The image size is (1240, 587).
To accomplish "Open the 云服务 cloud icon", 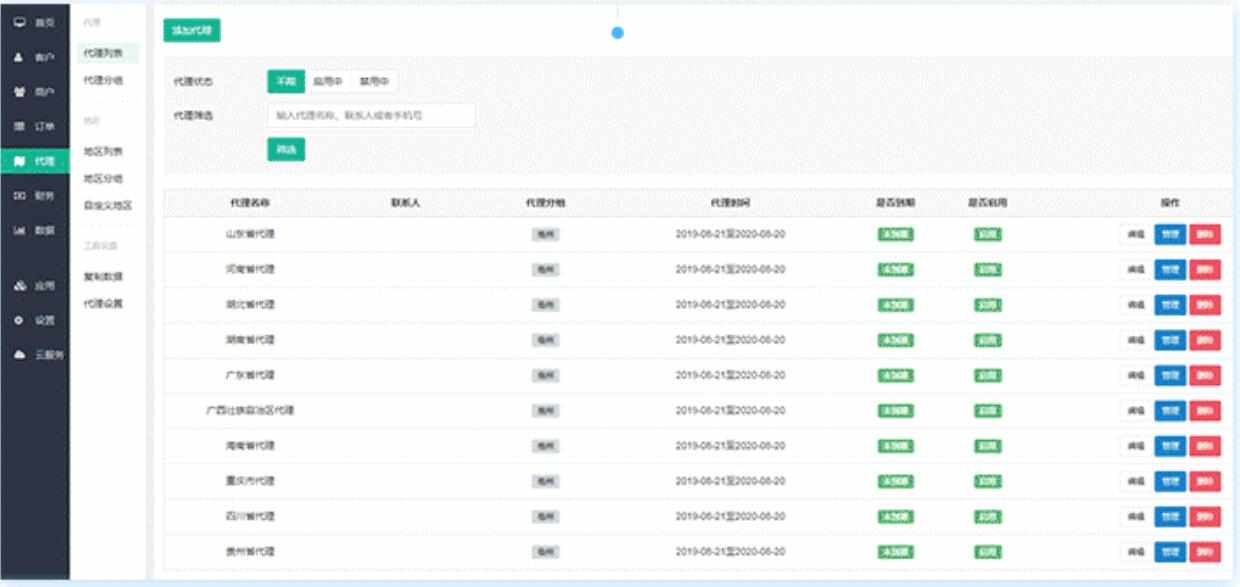I will 19,355.
